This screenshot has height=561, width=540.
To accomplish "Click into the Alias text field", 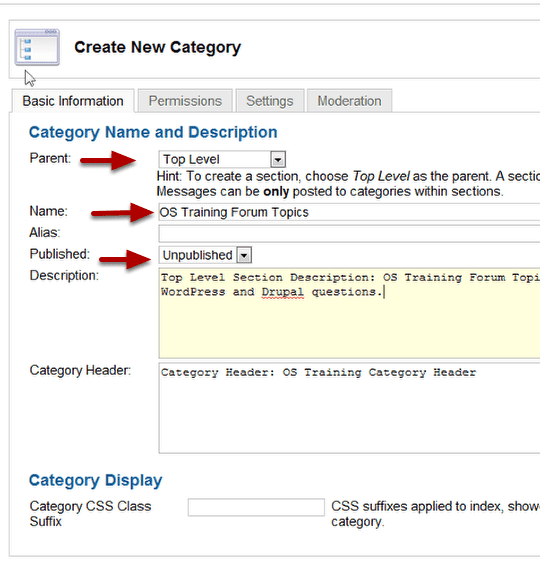I will coord(349,234).
